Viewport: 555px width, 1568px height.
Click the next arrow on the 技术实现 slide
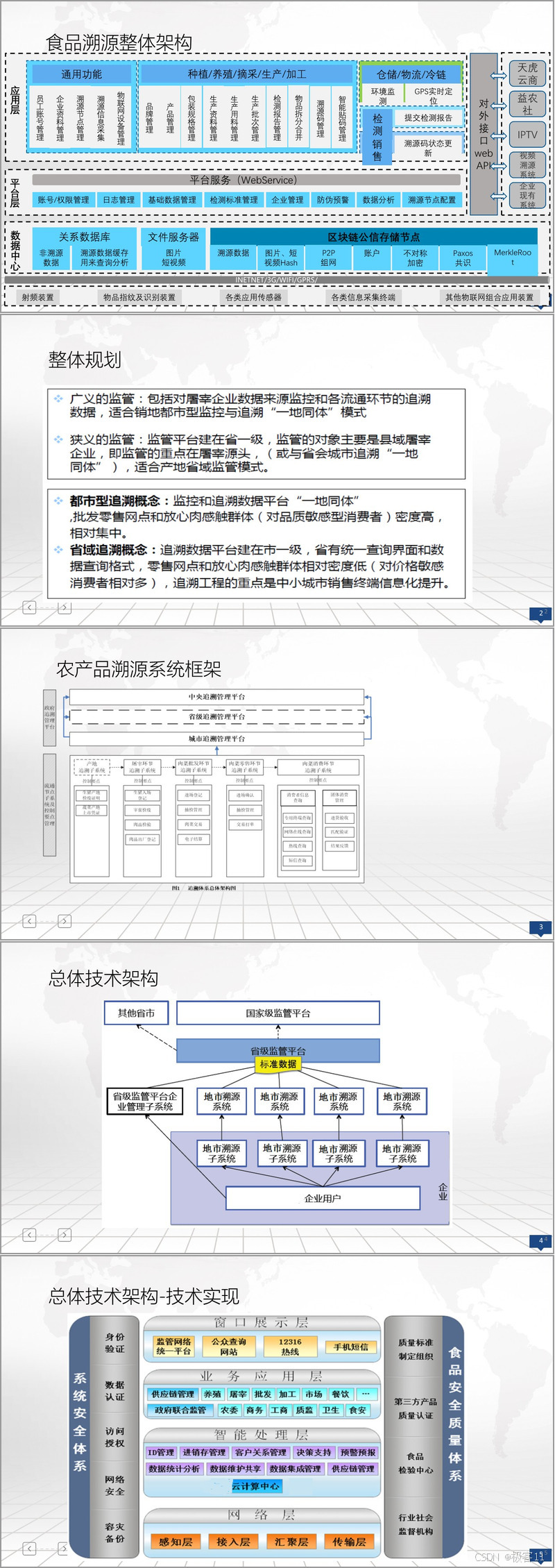coord(65,1549)
